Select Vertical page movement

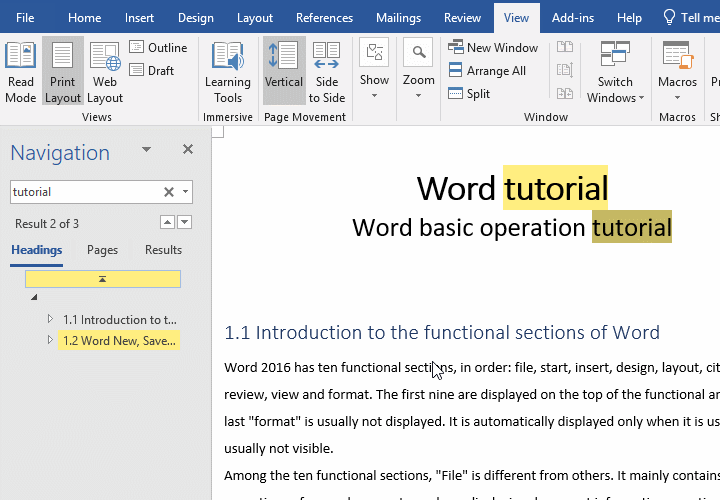(284, 71)
